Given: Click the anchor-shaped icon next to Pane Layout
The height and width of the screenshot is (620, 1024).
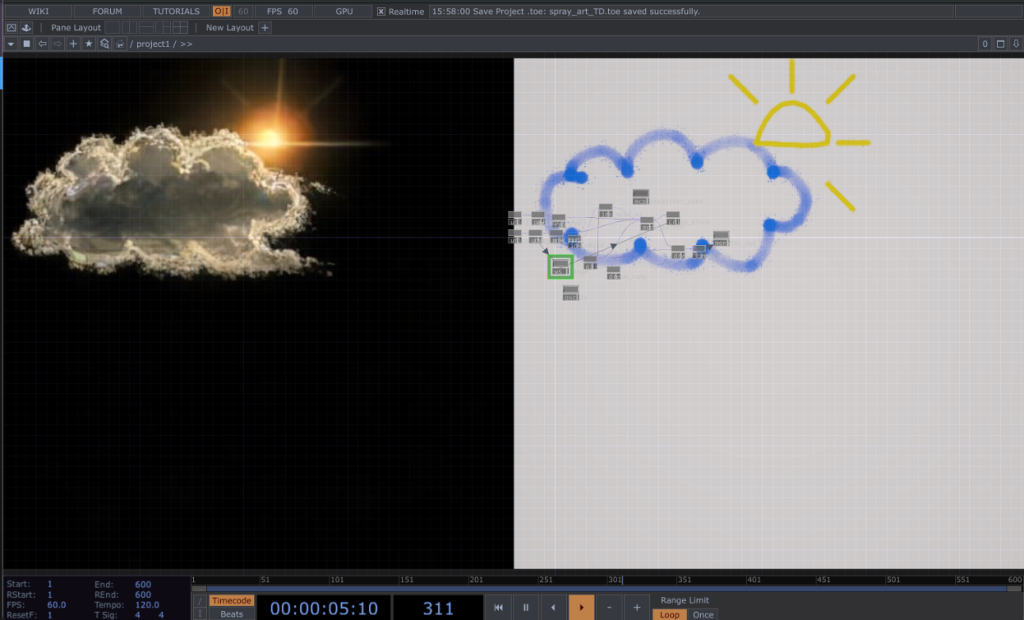Looking at the screenshot, I should click(x=26, y=27).
